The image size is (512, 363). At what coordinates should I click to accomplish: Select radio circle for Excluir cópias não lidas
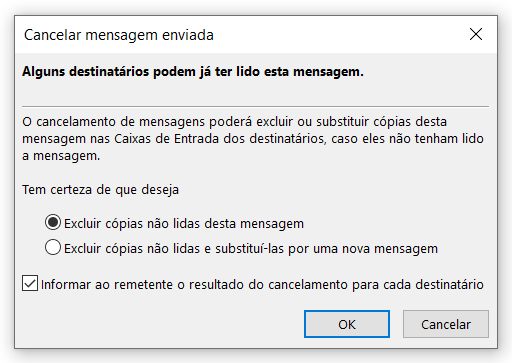coord(53,222)
